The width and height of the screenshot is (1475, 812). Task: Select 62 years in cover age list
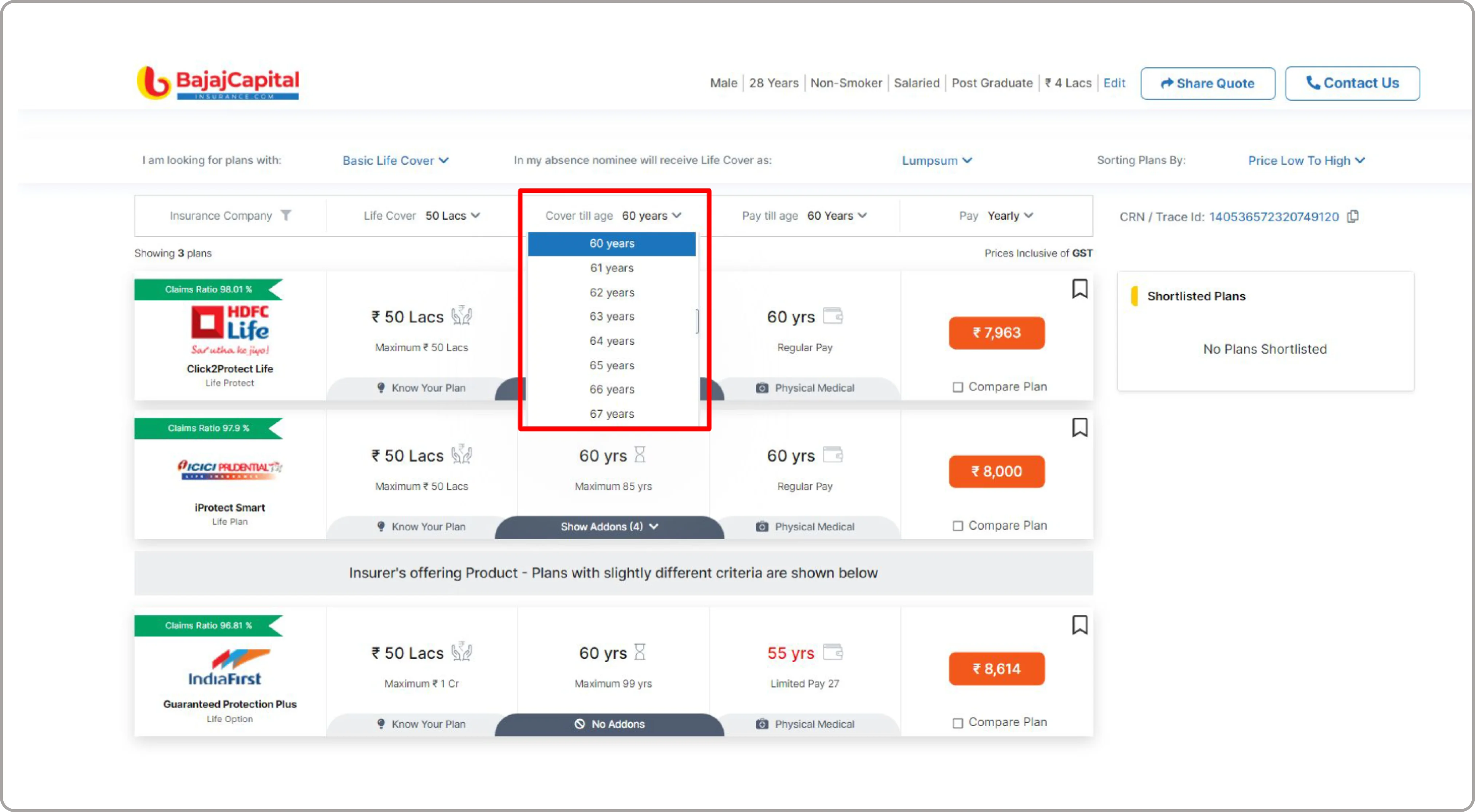612,292
